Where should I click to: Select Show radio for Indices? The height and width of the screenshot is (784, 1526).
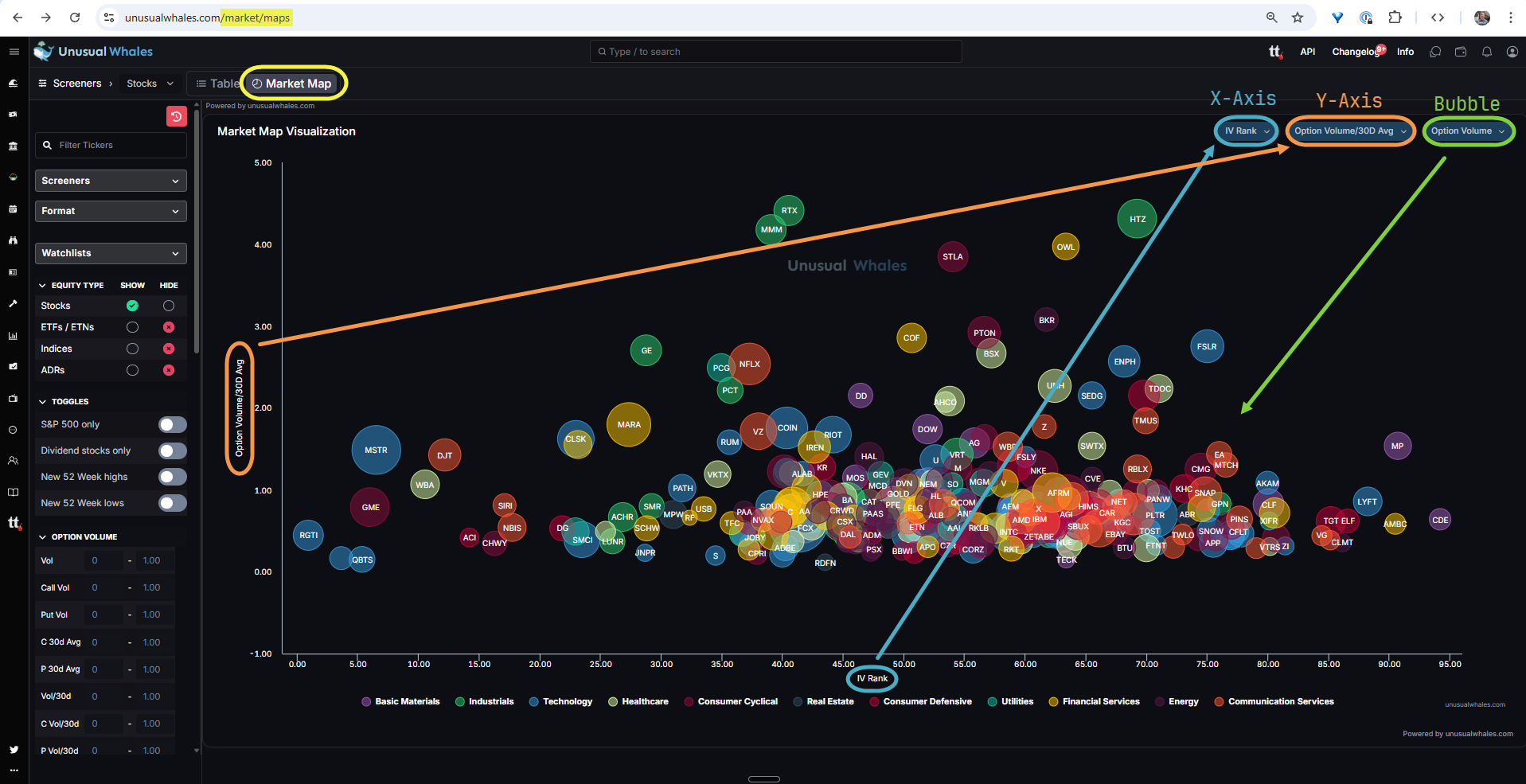click(x=132, y=349)
